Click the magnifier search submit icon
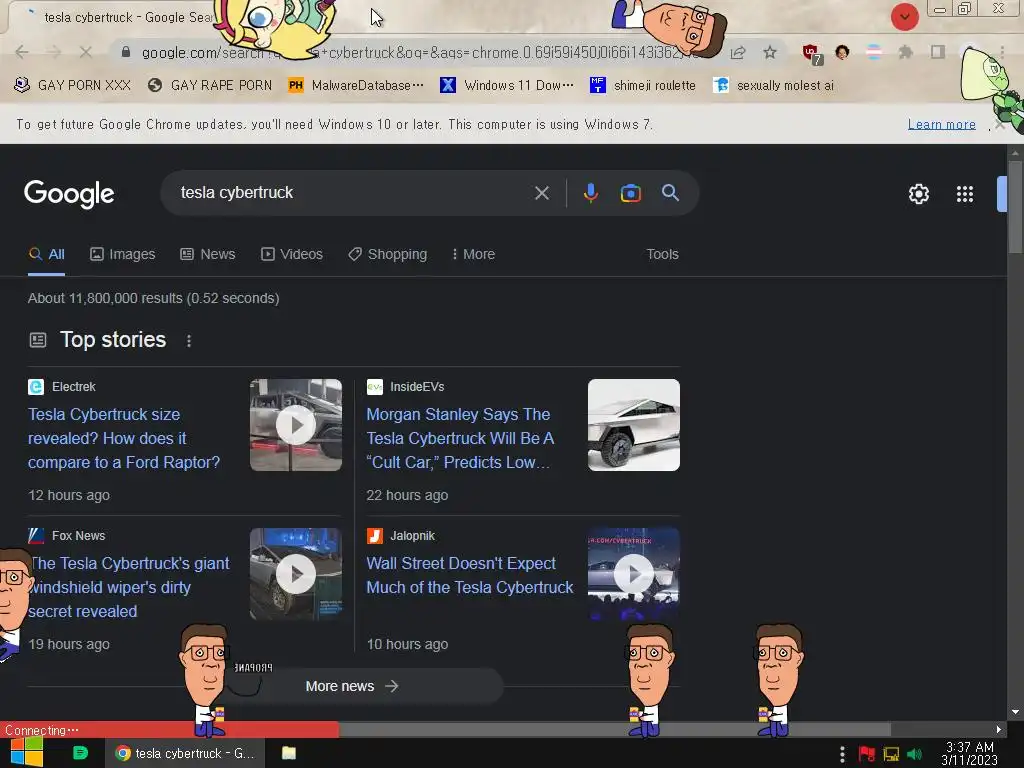This screenshot has height=768, width=1024. point(670,193)
